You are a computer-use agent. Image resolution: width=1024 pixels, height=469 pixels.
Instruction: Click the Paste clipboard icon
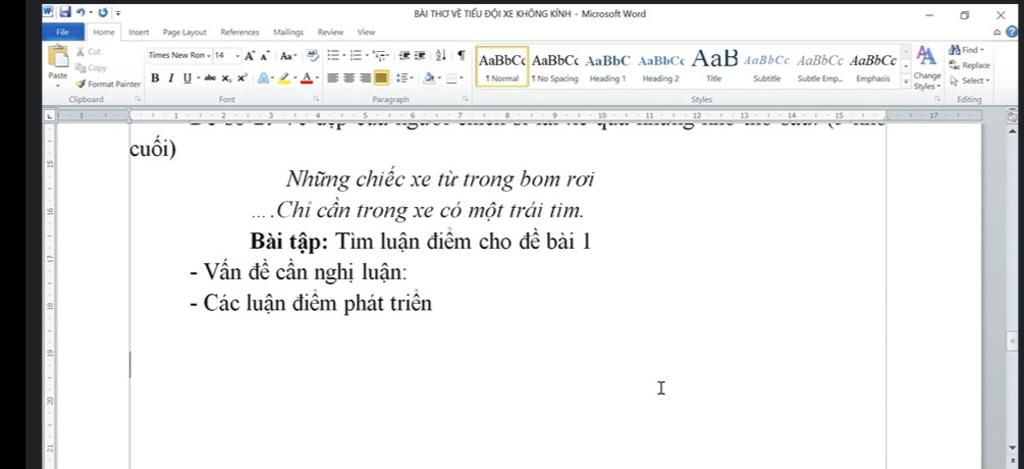(x=57, y=58)
